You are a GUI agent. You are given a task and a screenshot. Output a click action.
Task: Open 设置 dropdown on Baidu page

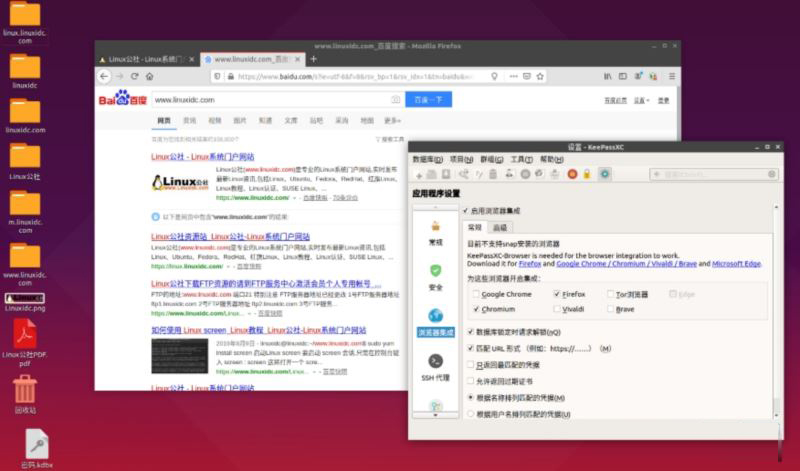(x=641, y=101)
